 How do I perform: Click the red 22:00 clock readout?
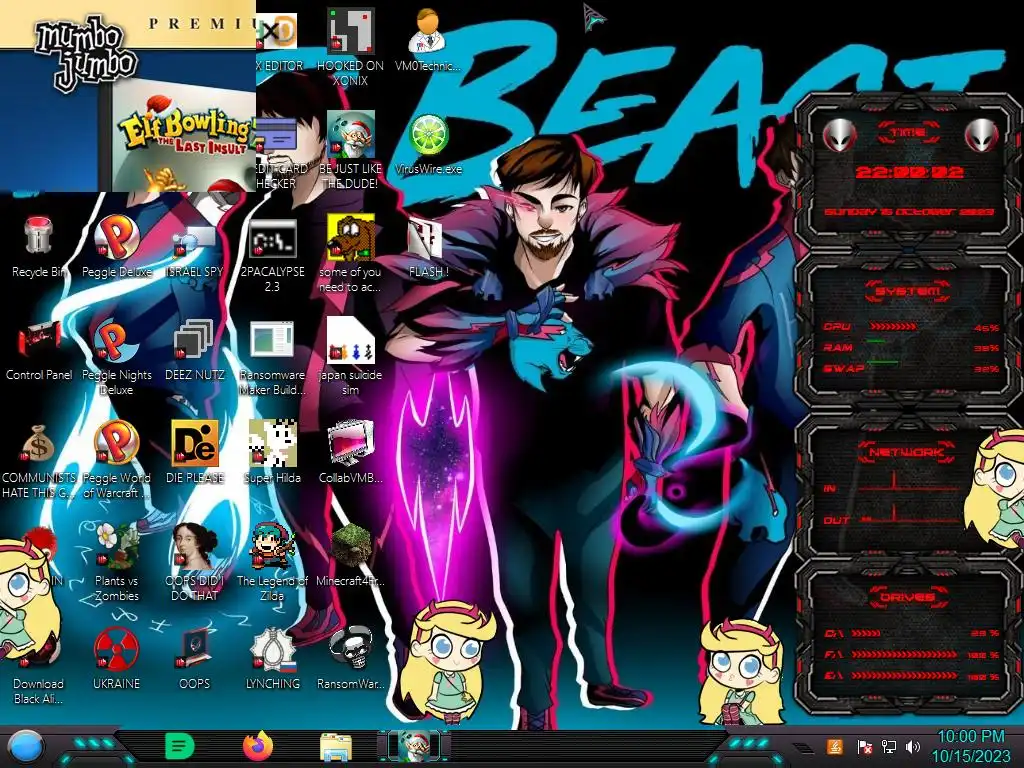coord(909,172)
